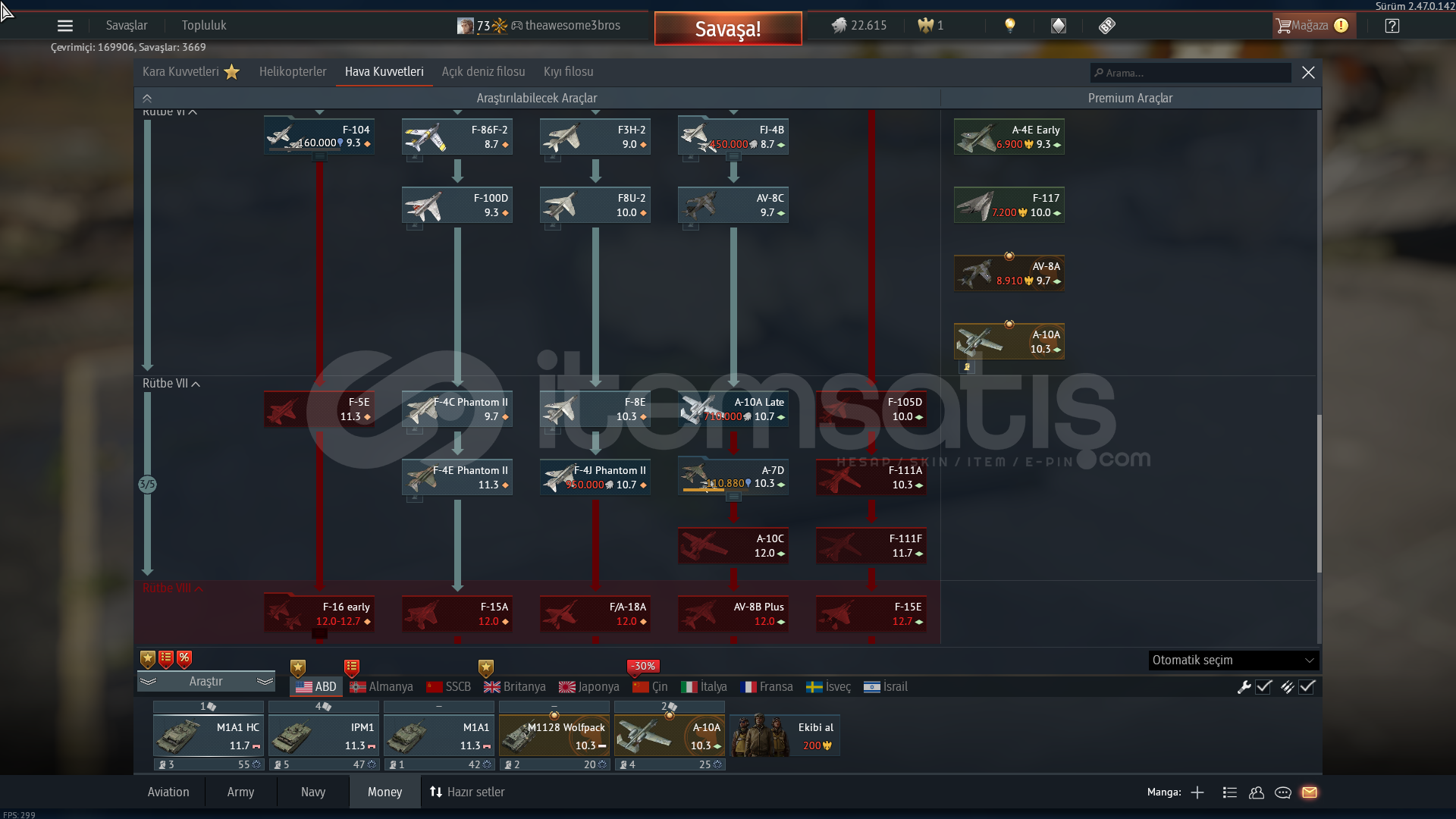
Task: Open the glowing mail envelope icon
Action: coord(1310,792)
